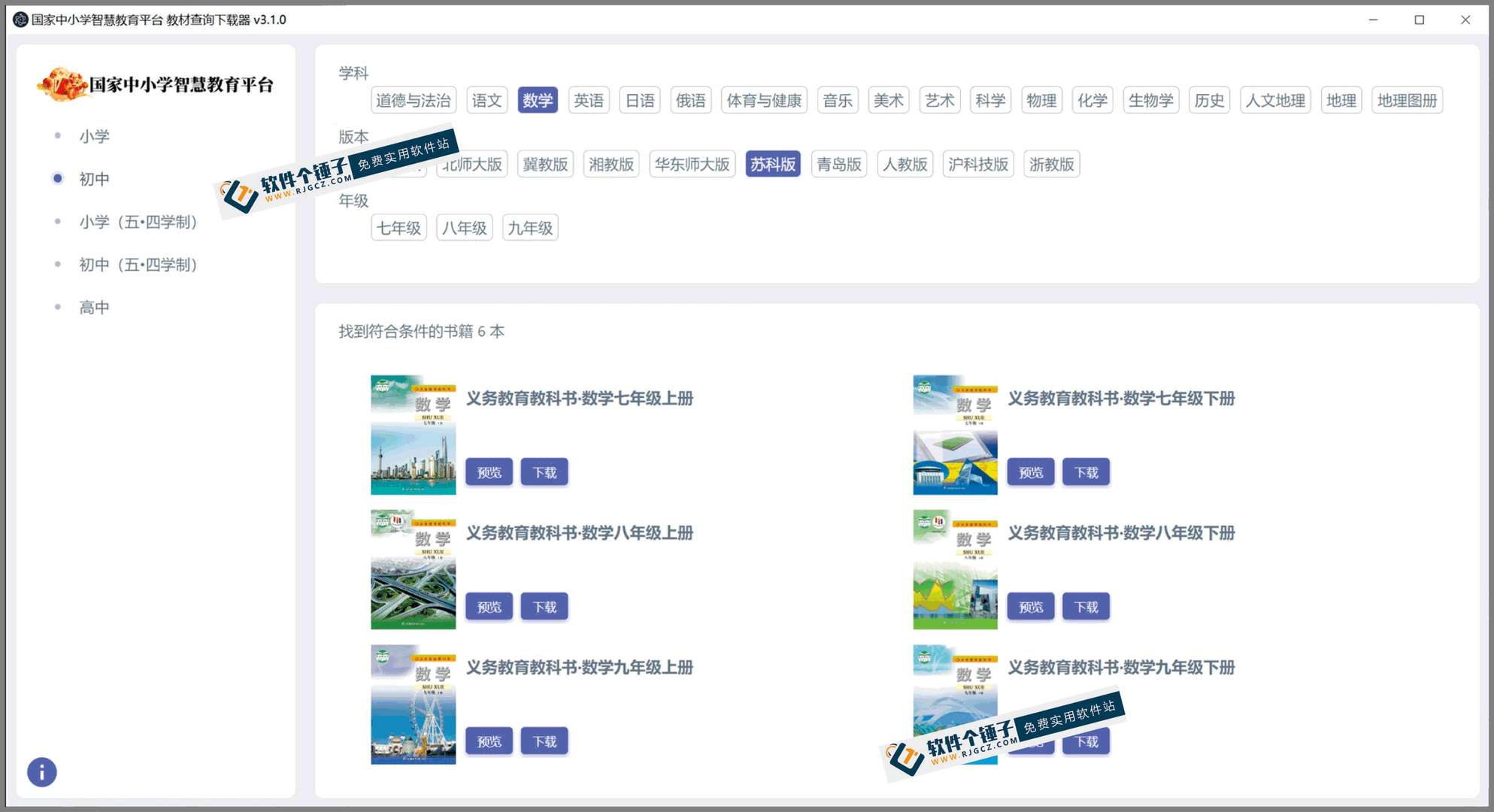Viewport: 1494px width, 812px height.
Task: Pick the 青岛版 edition tag
Action: (x=839, y=164)
